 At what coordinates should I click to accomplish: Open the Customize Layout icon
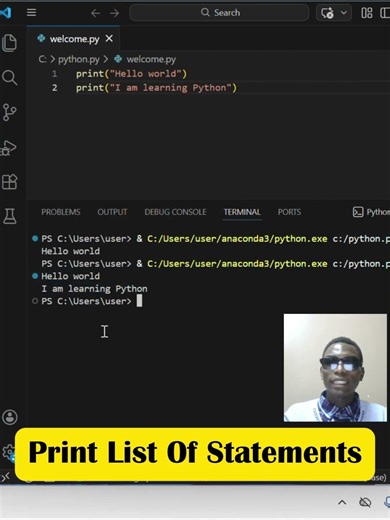(x=367, y=13)
